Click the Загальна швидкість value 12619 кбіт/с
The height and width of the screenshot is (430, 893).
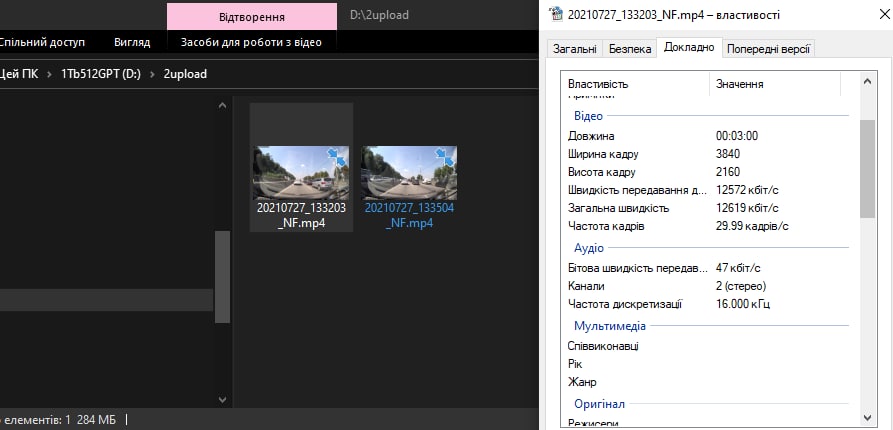point(747,208)
